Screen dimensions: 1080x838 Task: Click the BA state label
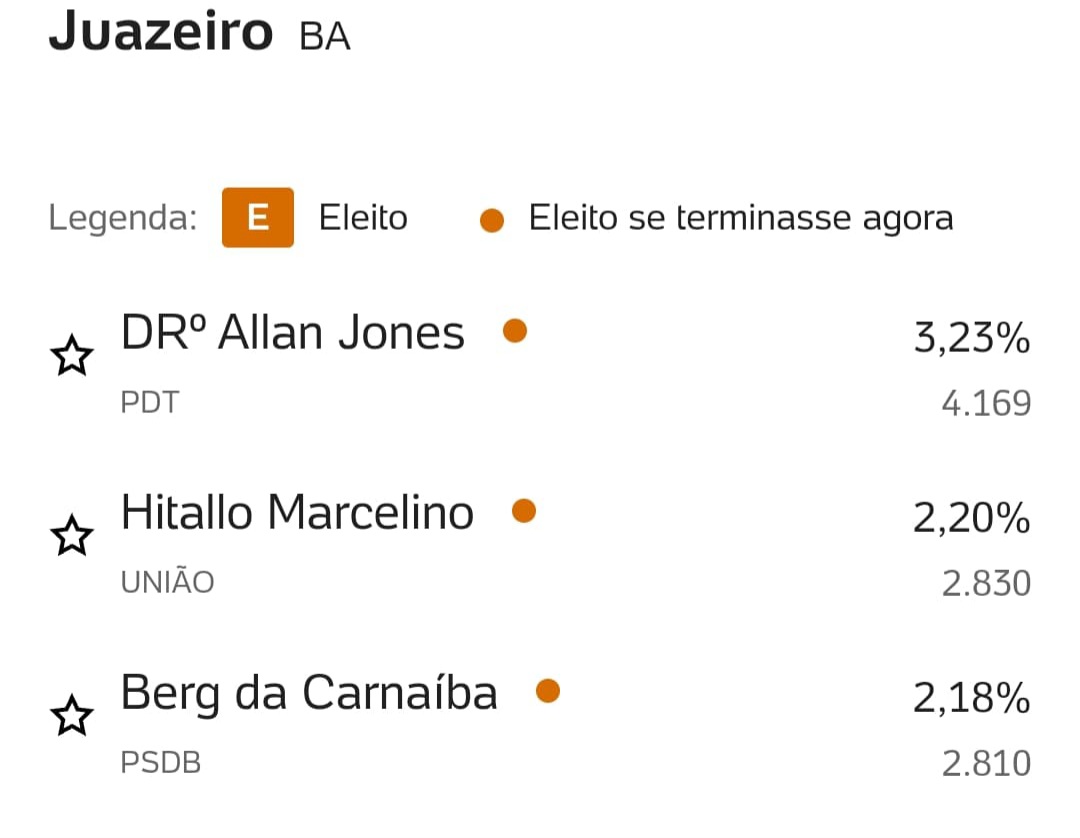click(325, 36)
